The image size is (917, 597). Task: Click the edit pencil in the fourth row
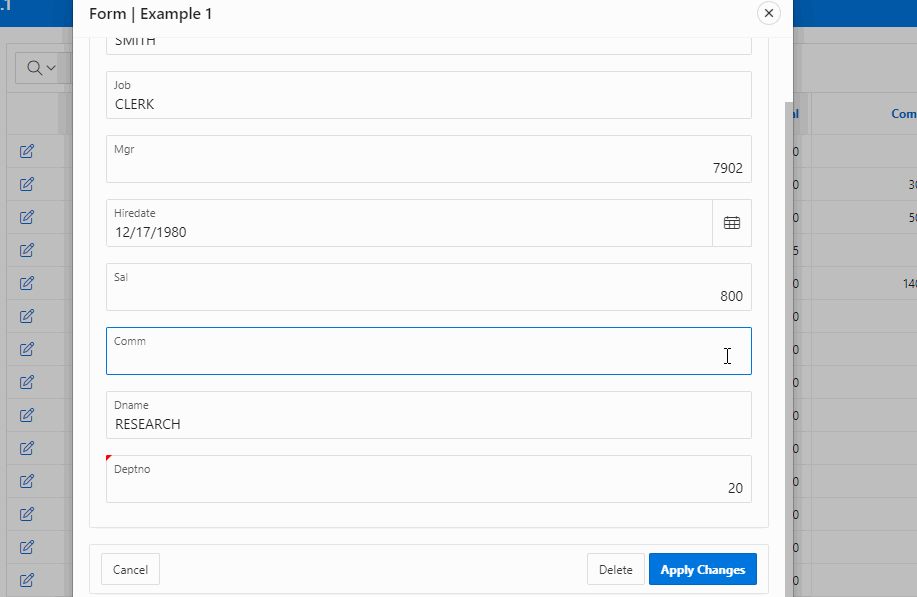click(x=27, y=250)
